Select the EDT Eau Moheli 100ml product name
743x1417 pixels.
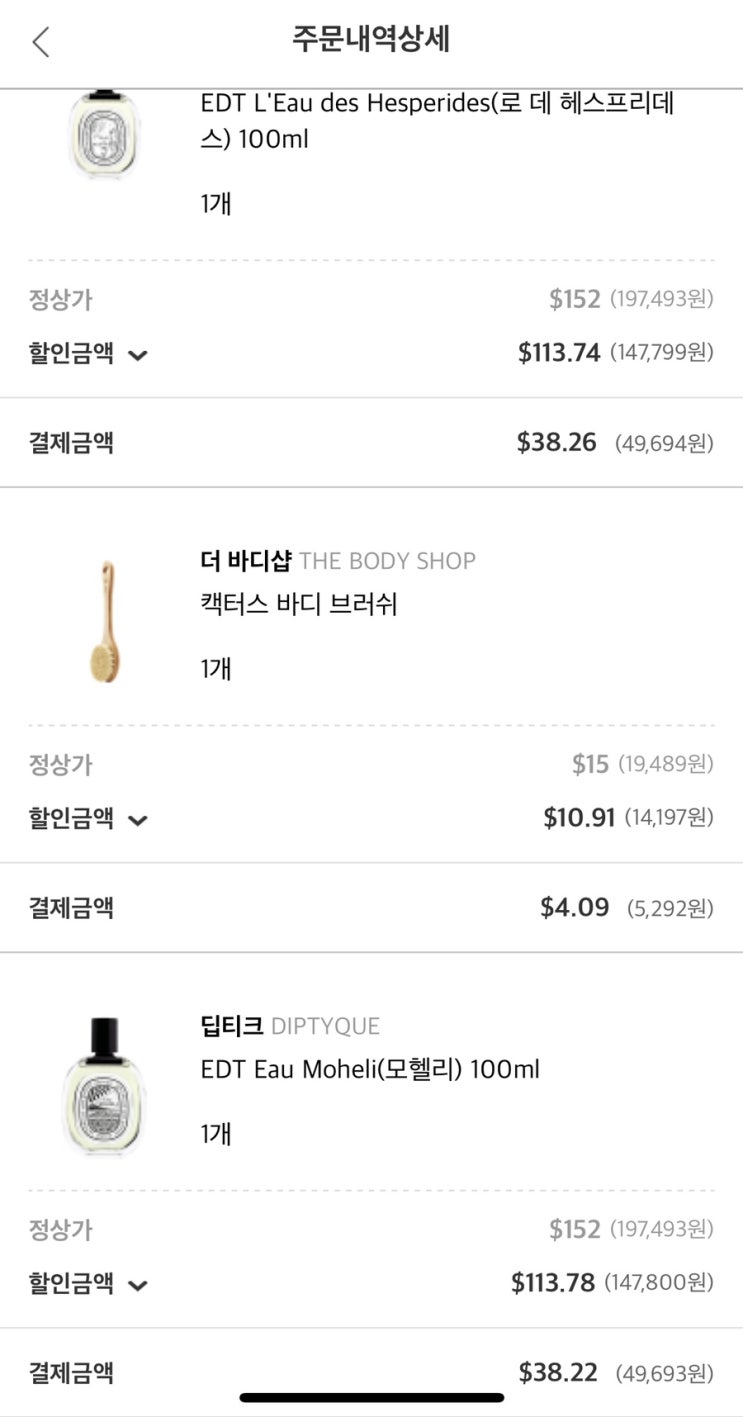click(x=370, y=1070)
